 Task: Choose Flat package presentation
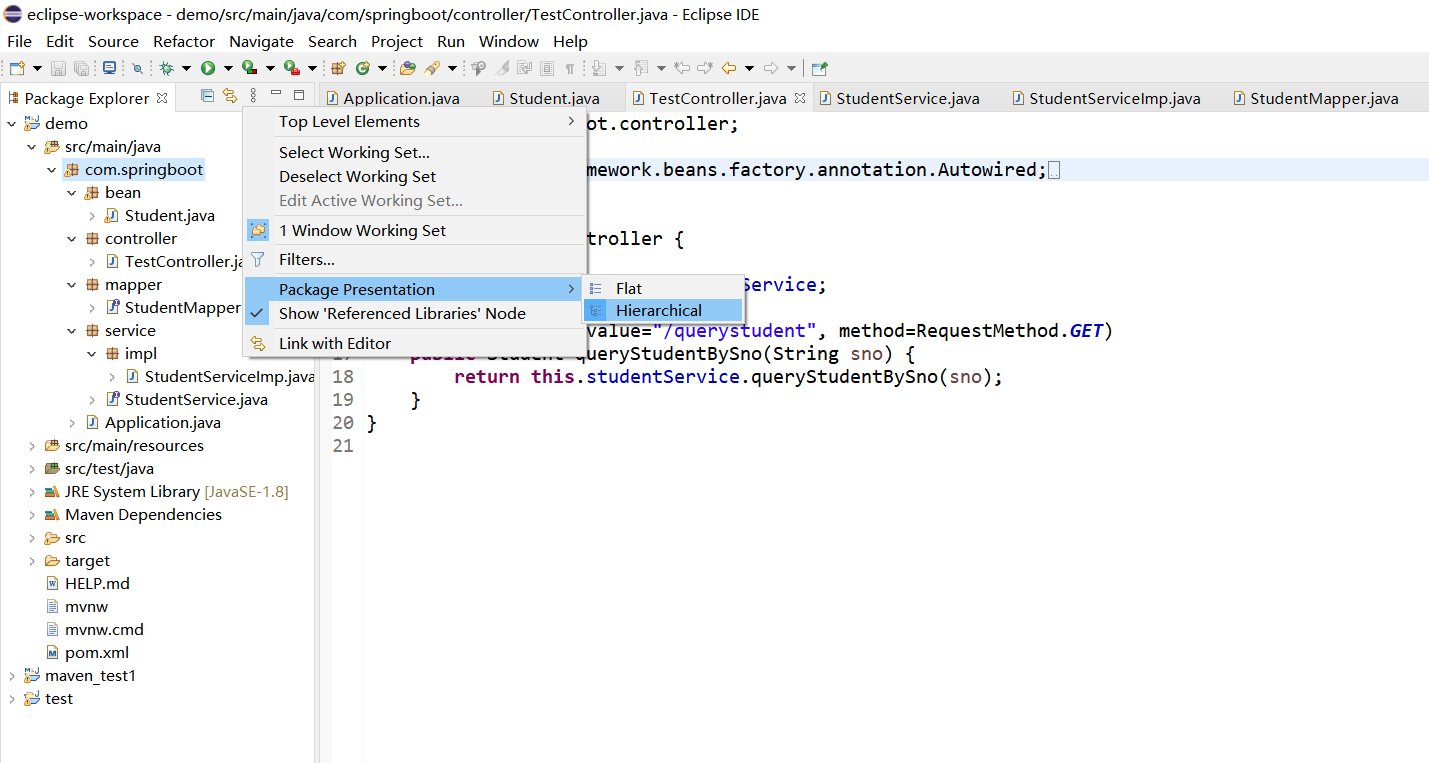(x=628, y=288)
